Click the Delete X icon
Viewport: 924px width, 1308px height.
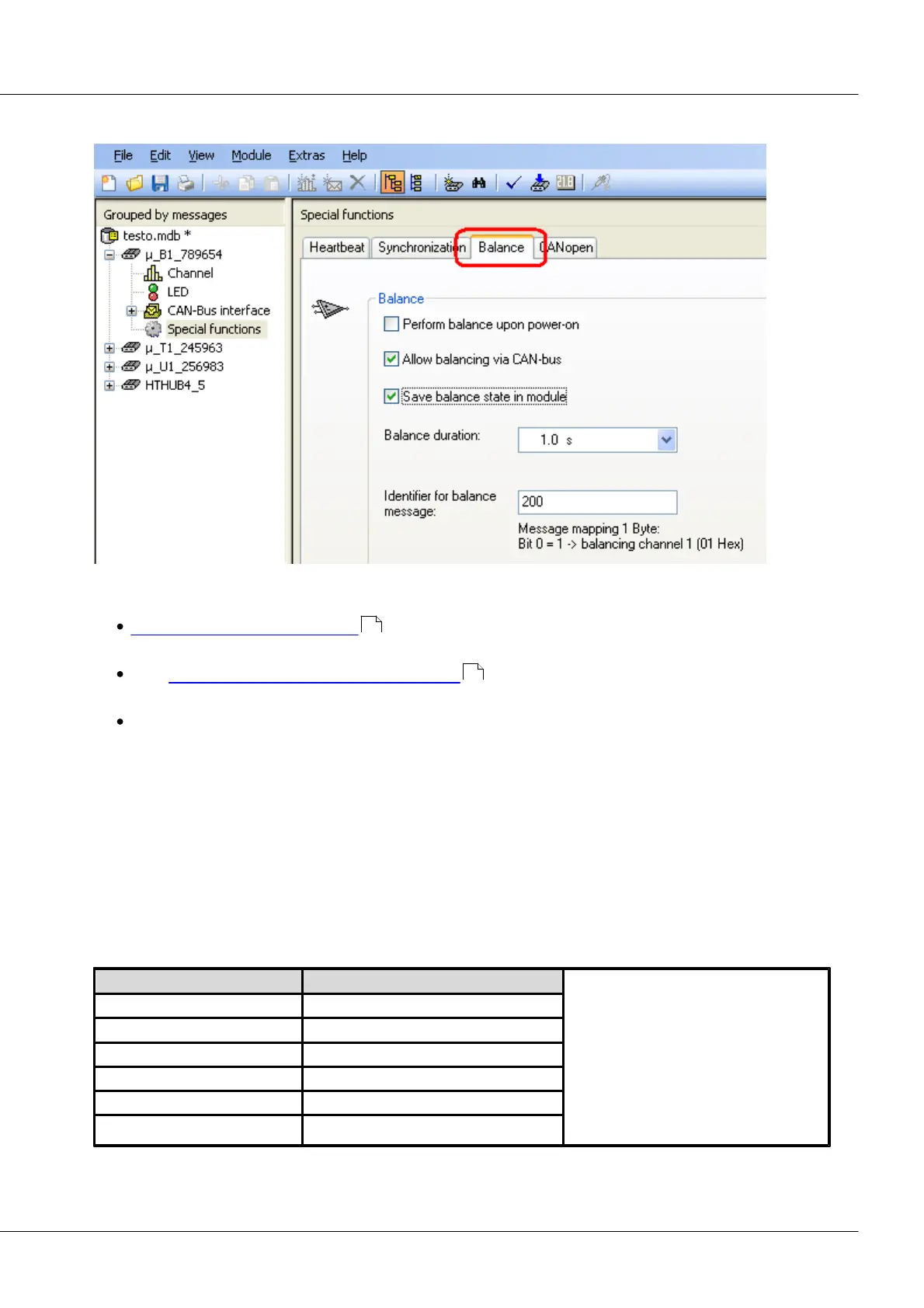(357, 183)
